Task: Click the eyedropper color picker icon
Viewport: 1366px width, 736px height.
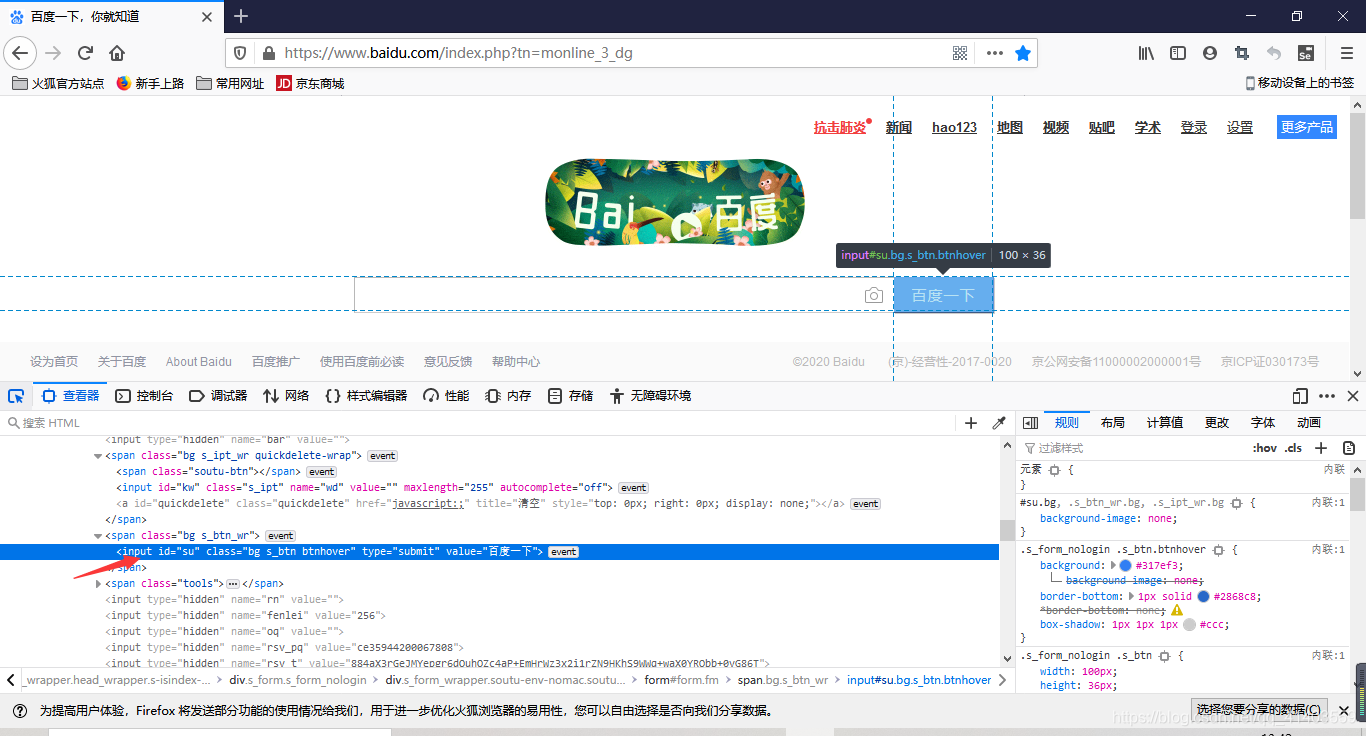Action: coord(998,423)
